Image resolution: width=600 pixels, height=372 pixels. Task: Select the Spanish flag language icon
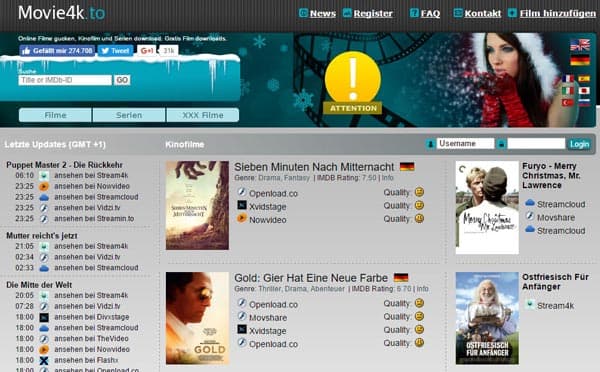click(x=584, y=78)
